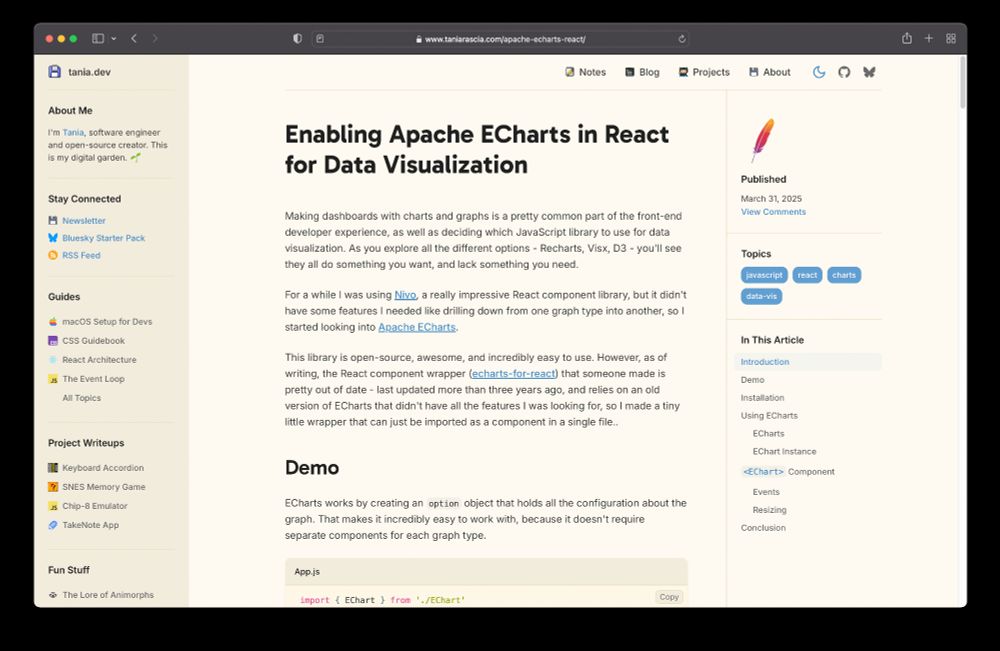Screen dimensions: 1000x651
Task: Jump to Installation in article contents
Action: tap(762, 397)
